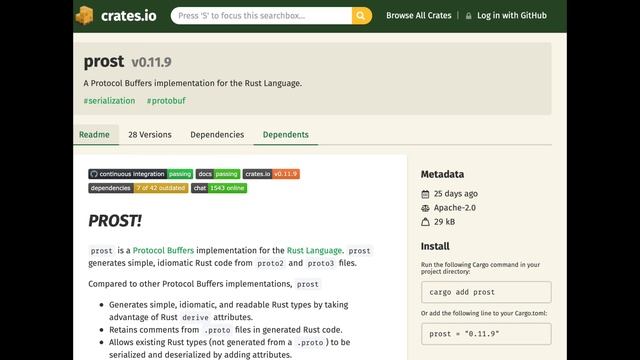Click the Metadata heading

tap(442, 174)
